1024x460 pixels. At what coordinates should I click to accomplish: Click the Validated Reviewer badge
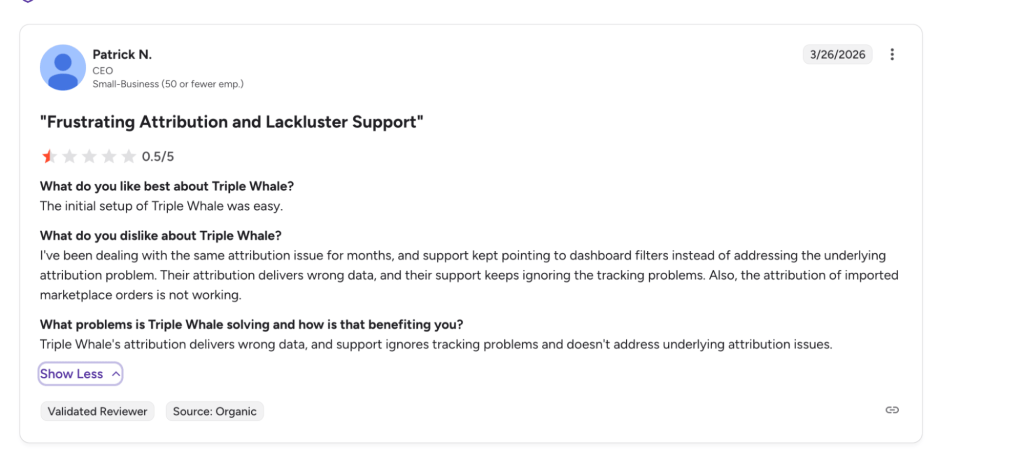(97, 411)
